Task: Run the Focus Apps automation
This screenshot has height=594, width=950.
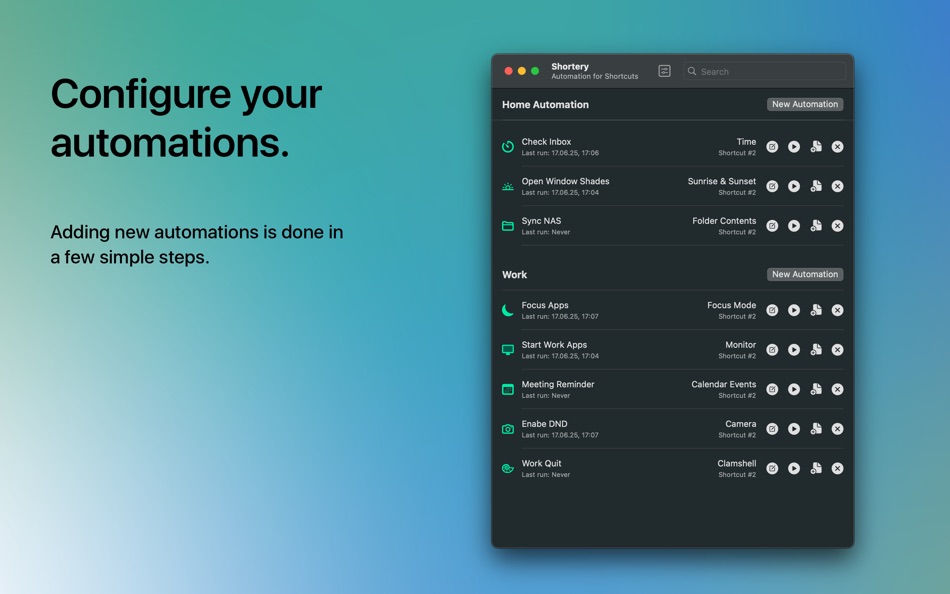Action: (x=794, y=310)
